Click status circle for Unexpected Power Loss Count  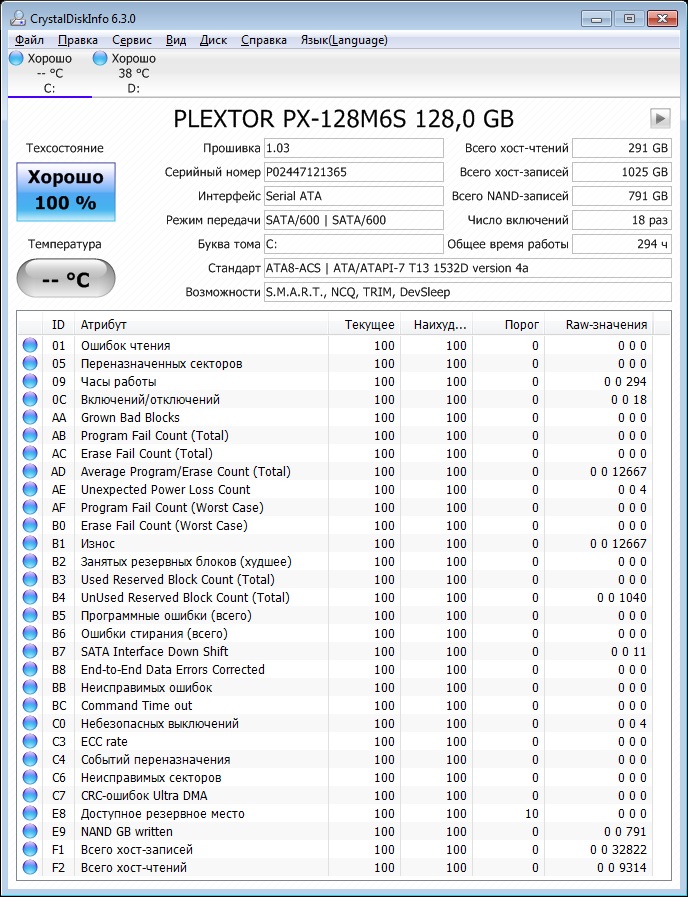(x=30, y=489)
